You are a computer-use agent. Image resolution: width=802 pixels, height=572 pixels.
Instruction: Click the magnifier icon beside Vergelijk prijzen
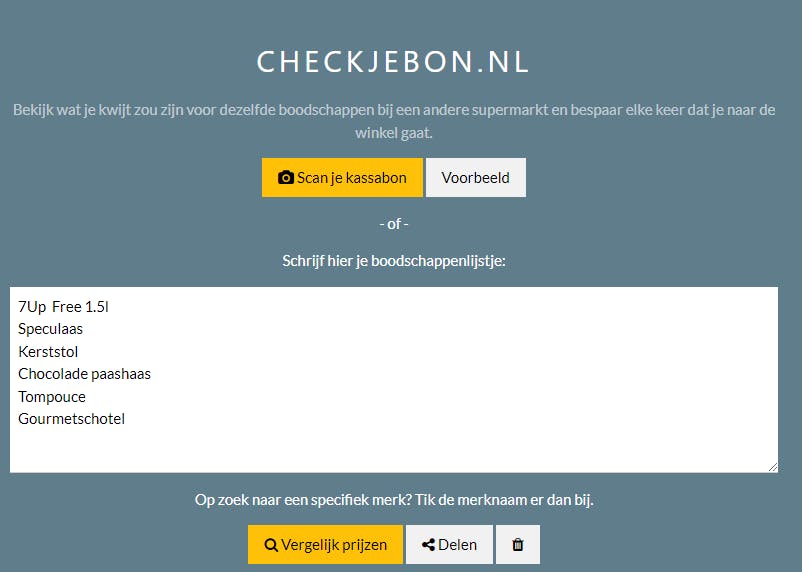271,545
